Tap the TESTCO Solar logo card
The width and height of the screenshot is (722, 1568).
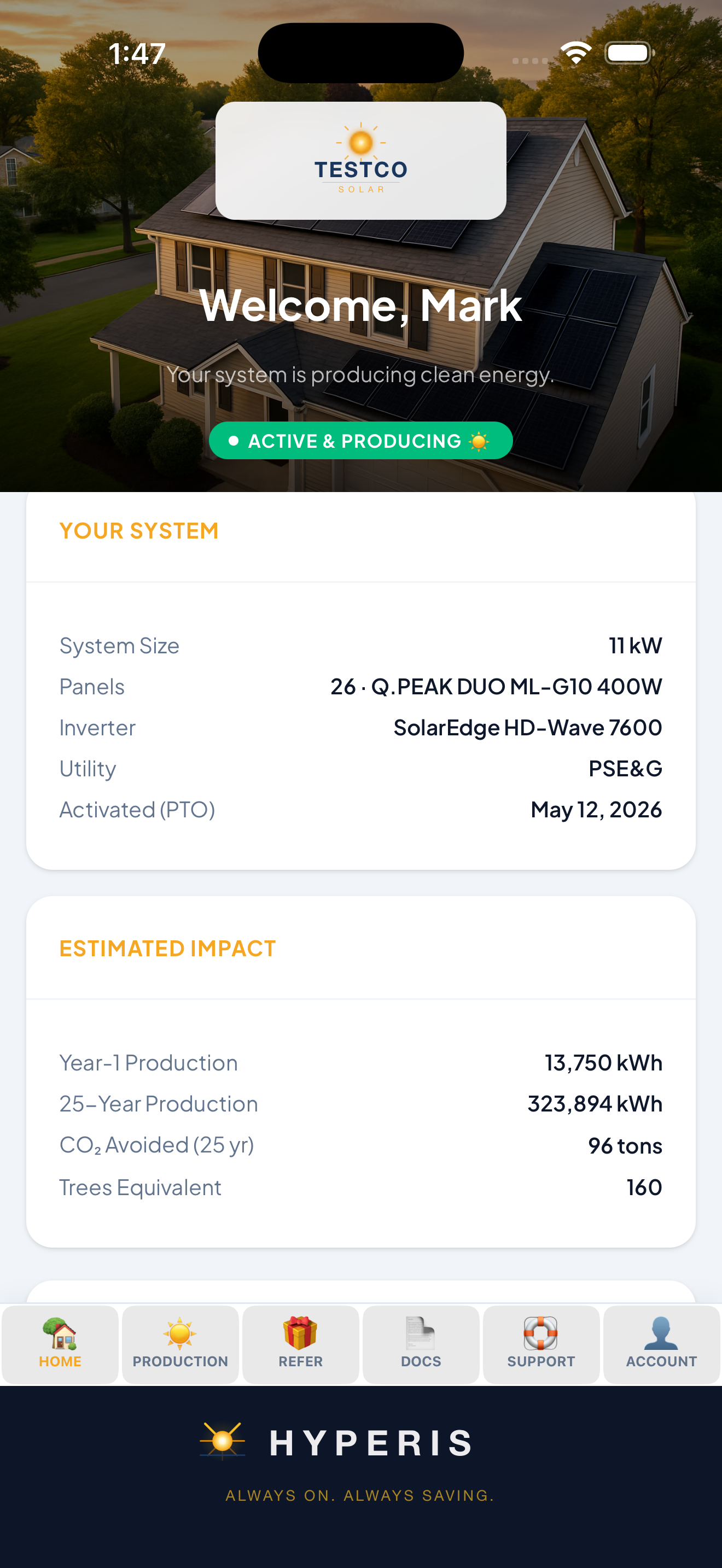coord(361,161)
